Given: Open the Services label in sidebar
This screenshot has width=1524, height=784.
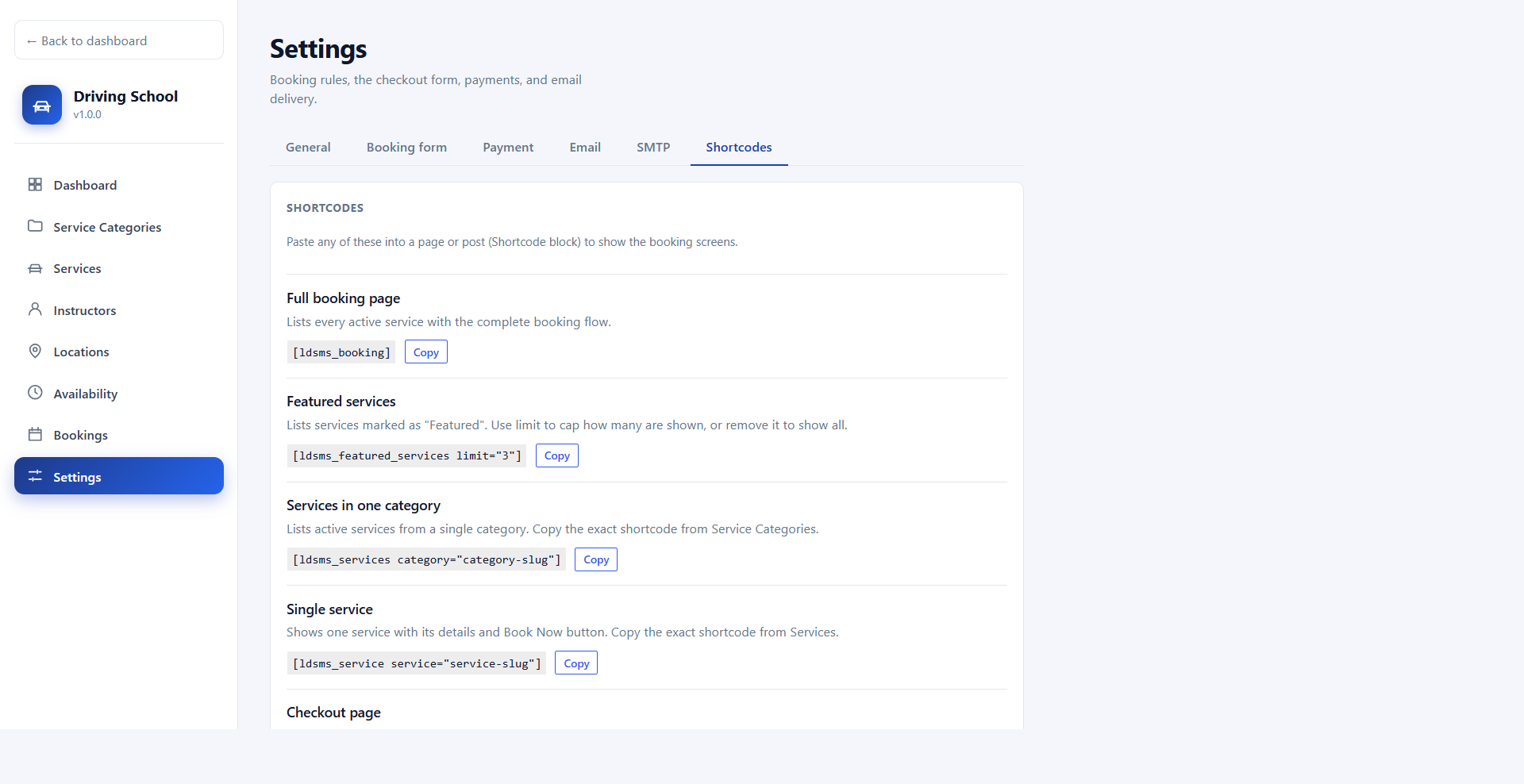Looking at the screenshot, I should click(77, 269).
